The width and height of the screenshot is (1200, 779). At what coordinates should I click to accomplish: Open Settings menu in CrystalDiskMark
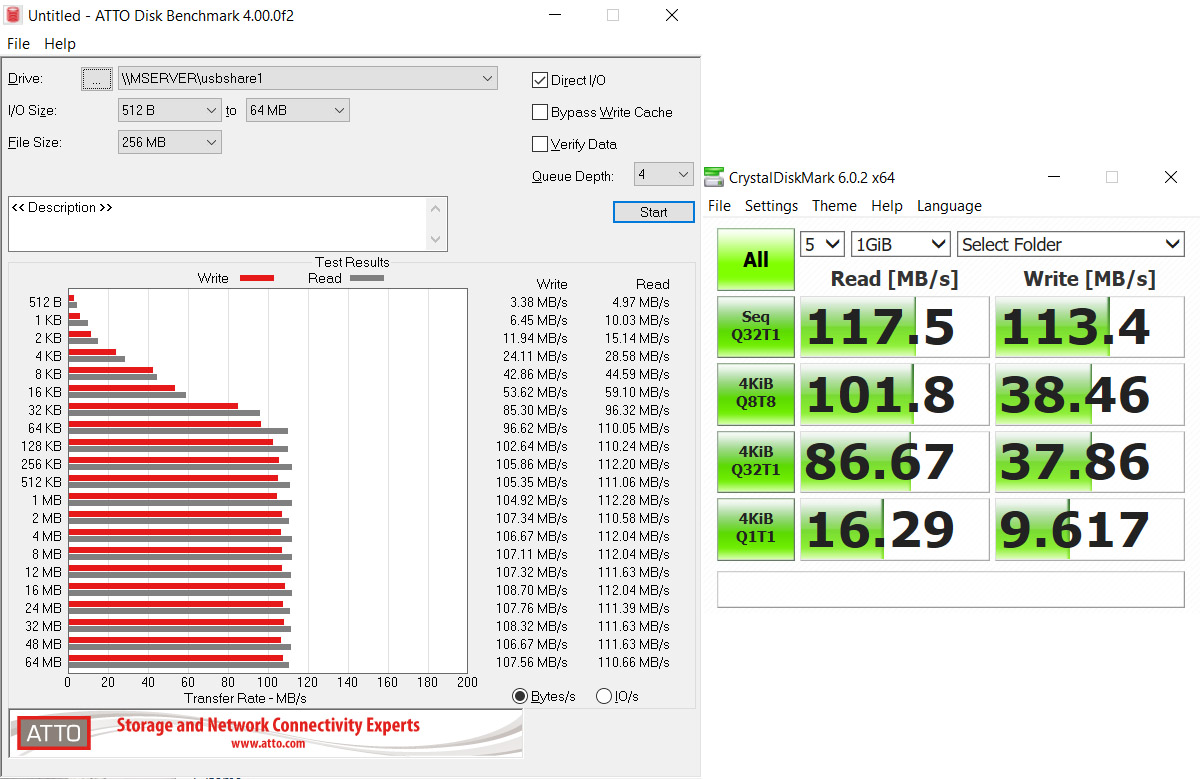pos(771,206)
